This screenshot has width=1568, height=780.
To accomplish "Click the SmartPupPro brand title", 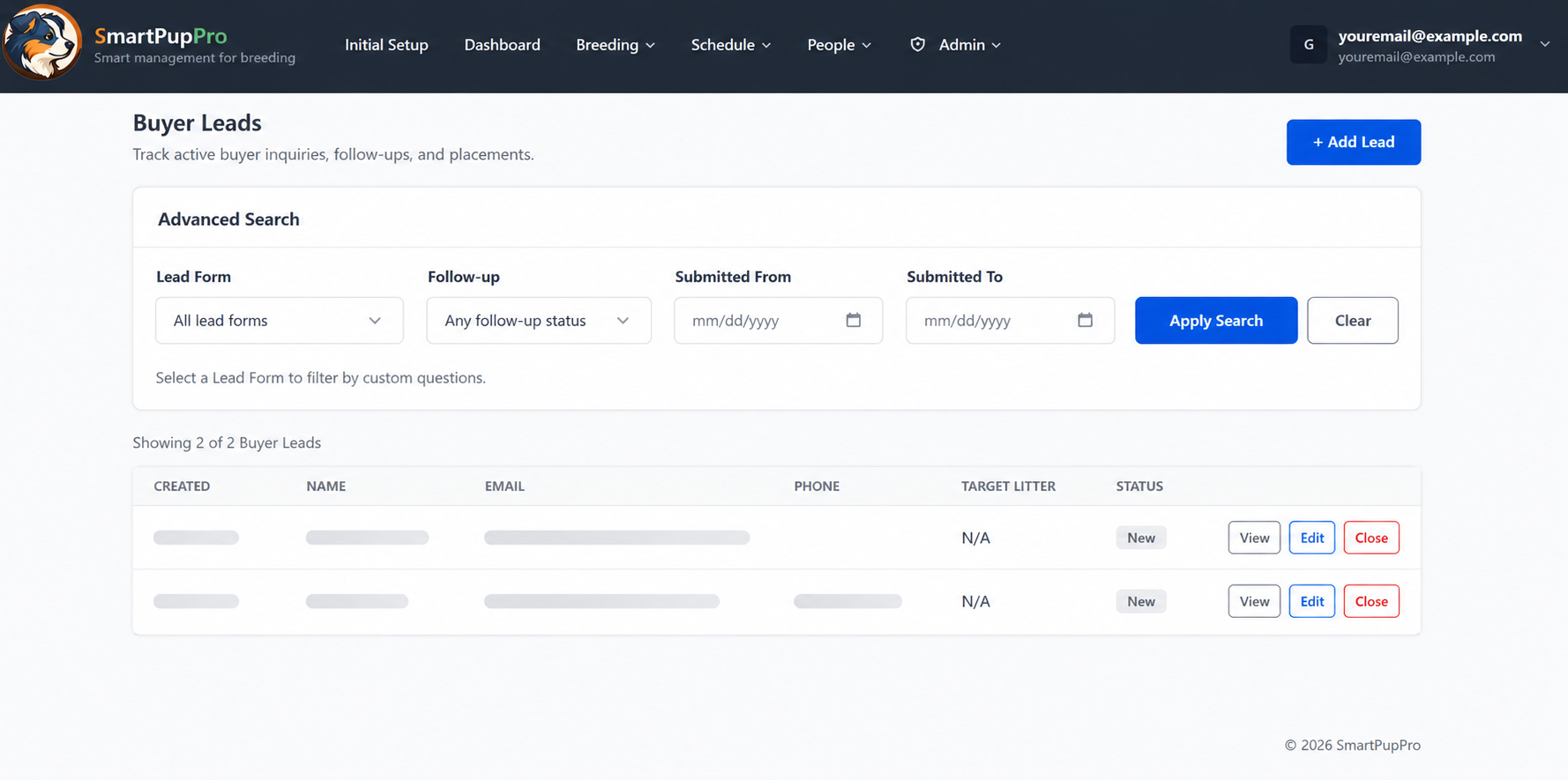I will coord(161,36).
